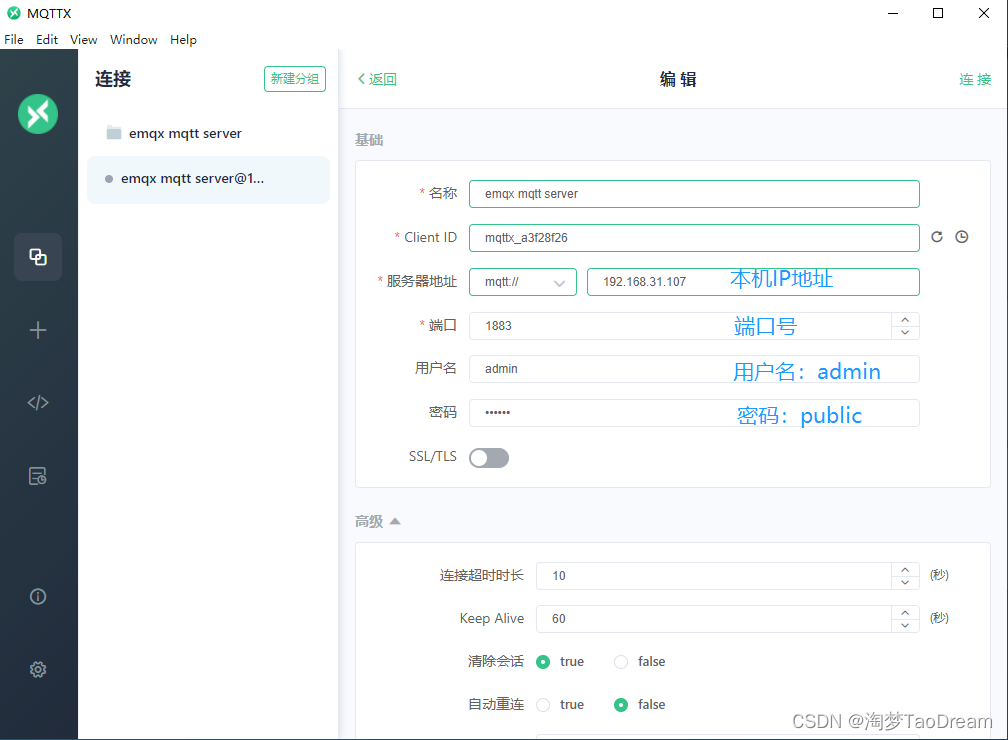Click the 用户名 field containing admin

tap(694, 369)
